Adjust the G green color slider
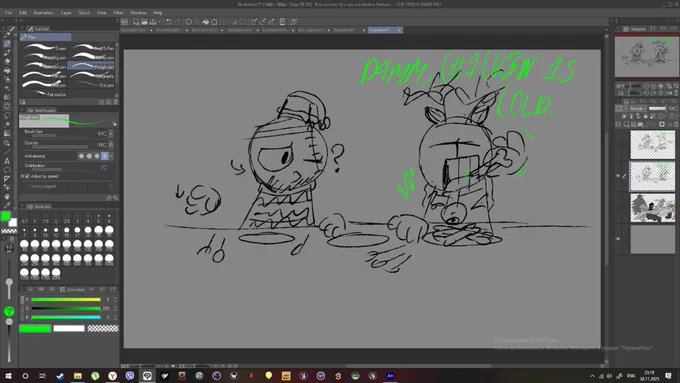The width and height of the screenshot is (680, 383). pyautogui.click(x=66, y=308)
